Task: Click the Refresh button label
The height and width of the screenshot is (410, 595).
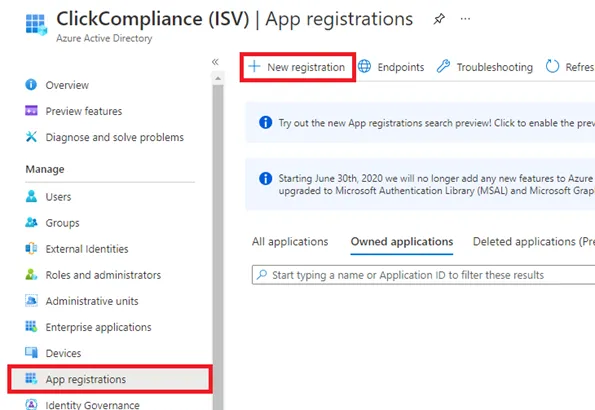Action: [580, 67]
